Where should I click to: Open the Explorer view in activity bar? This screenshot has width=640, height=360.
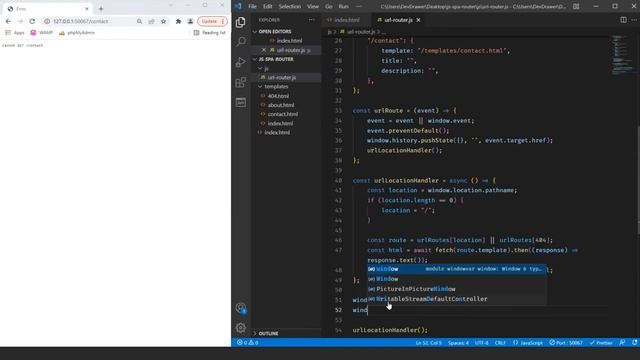[241, 22]
